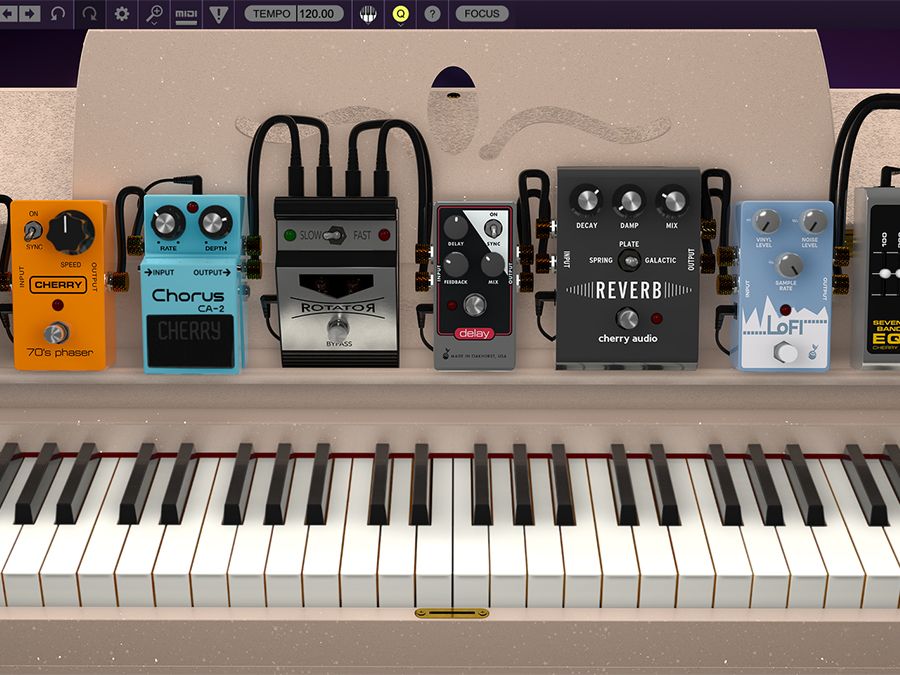900x675 pixels.
Task: Open the zoom magnifier dropdown
Action: [x=154, y=14]
